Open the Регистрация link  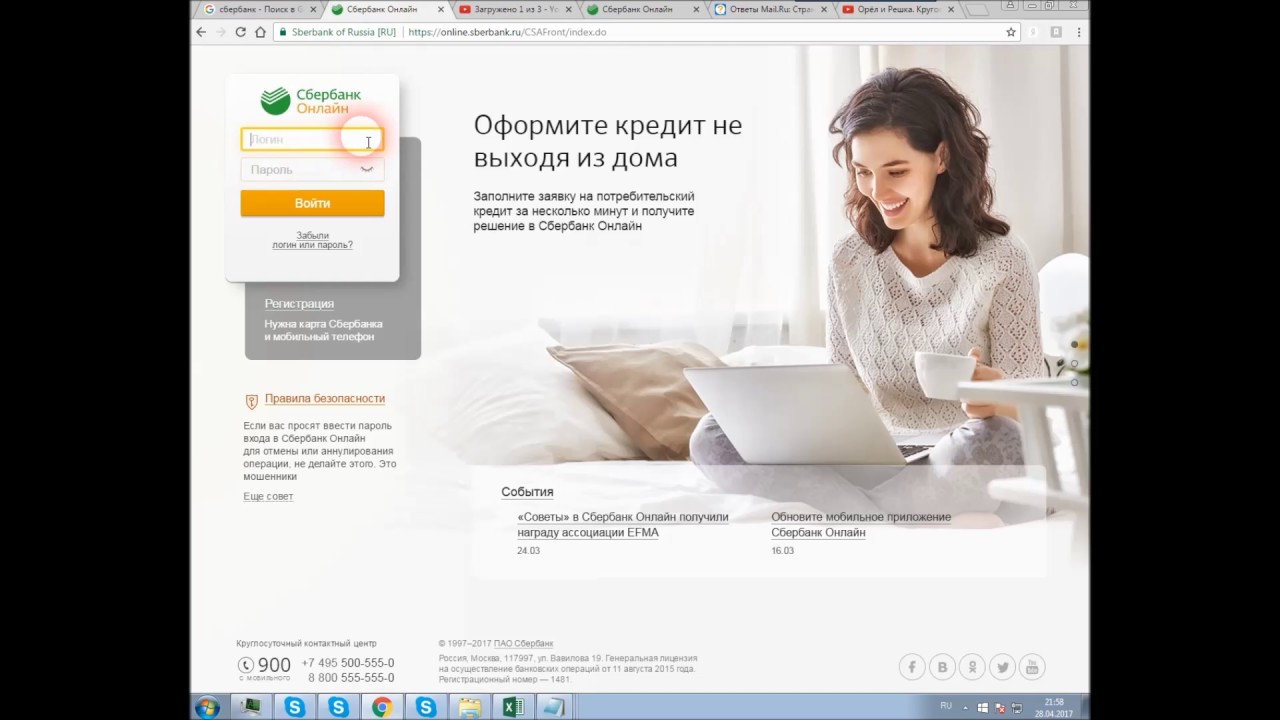299,304
